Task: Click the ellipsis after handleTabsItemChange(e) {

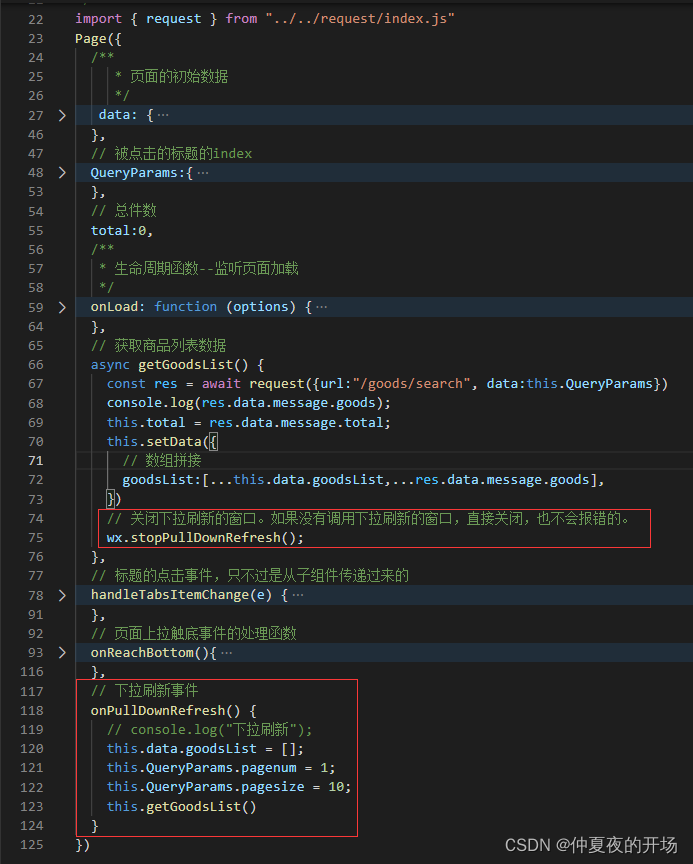Action: point(298,595)
